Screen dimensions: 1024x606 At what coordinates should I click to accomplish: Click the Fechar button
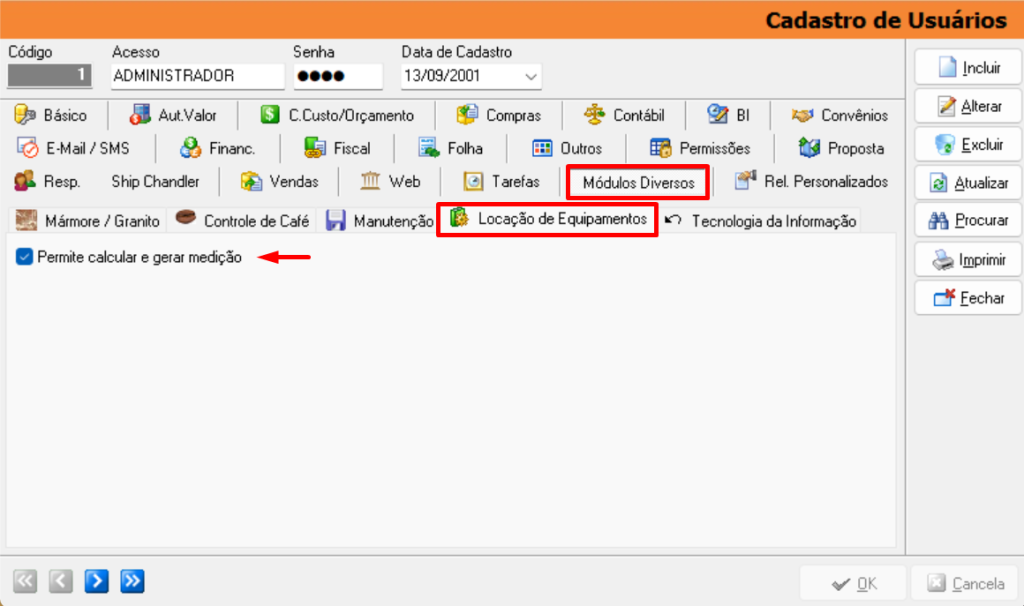click(x=967, y=298)
